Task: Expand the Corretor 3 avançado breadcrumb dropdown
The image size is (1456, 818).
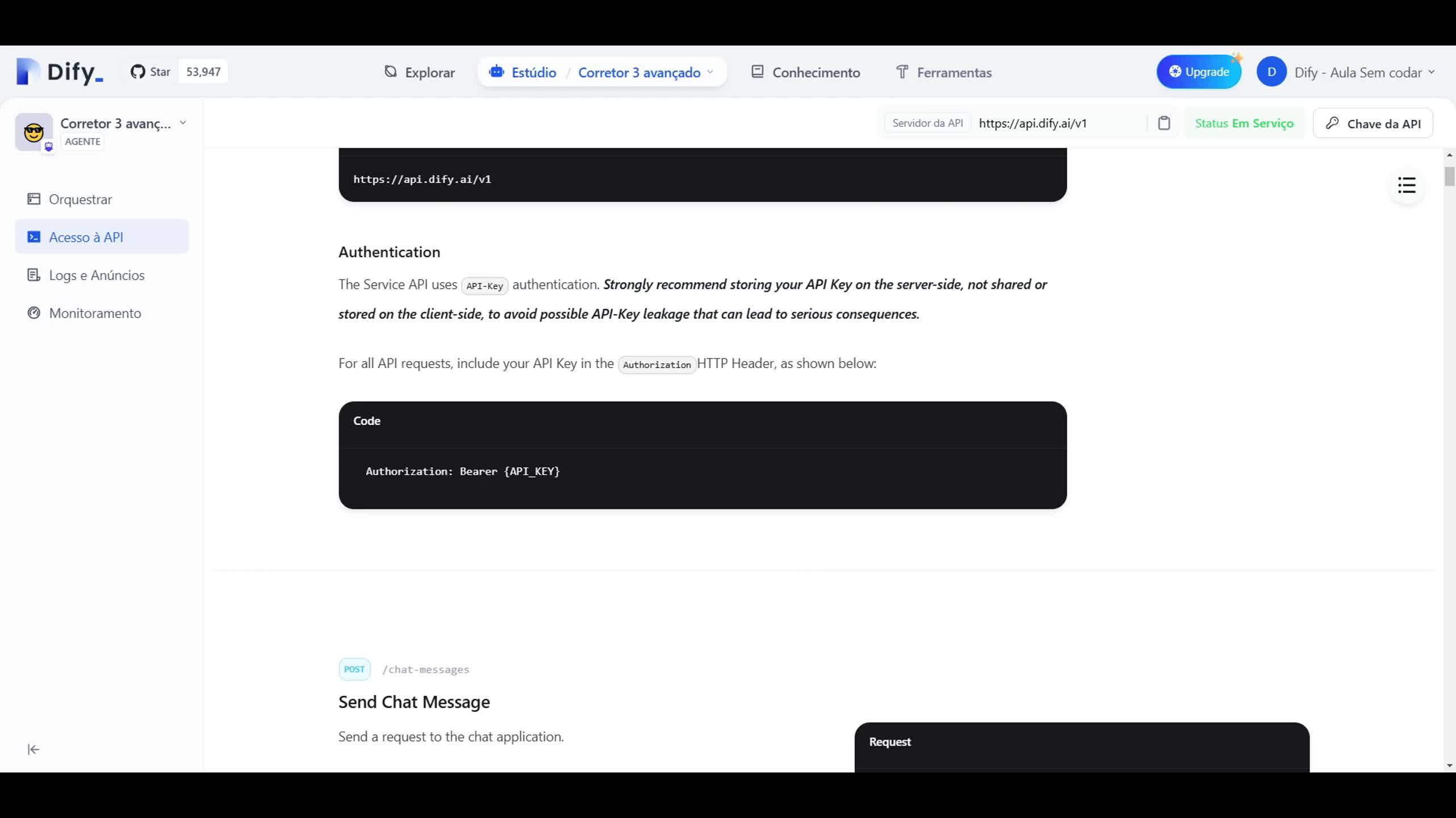Action: pyautogui.click(x=711, y=72)
